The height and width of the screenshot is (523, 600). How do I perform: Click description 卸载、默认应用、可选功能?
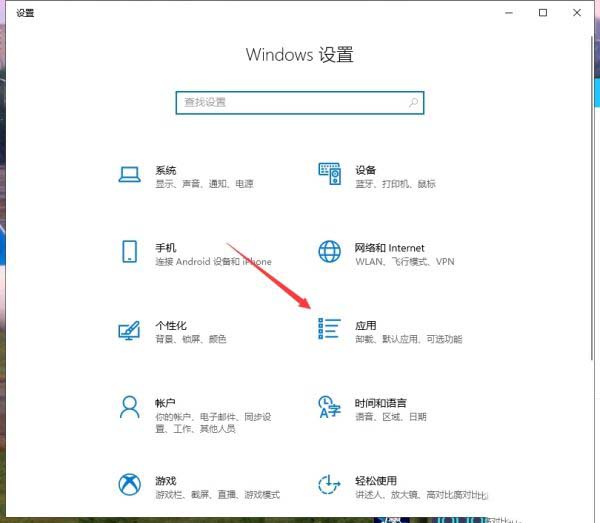click(x=409, y=339)
